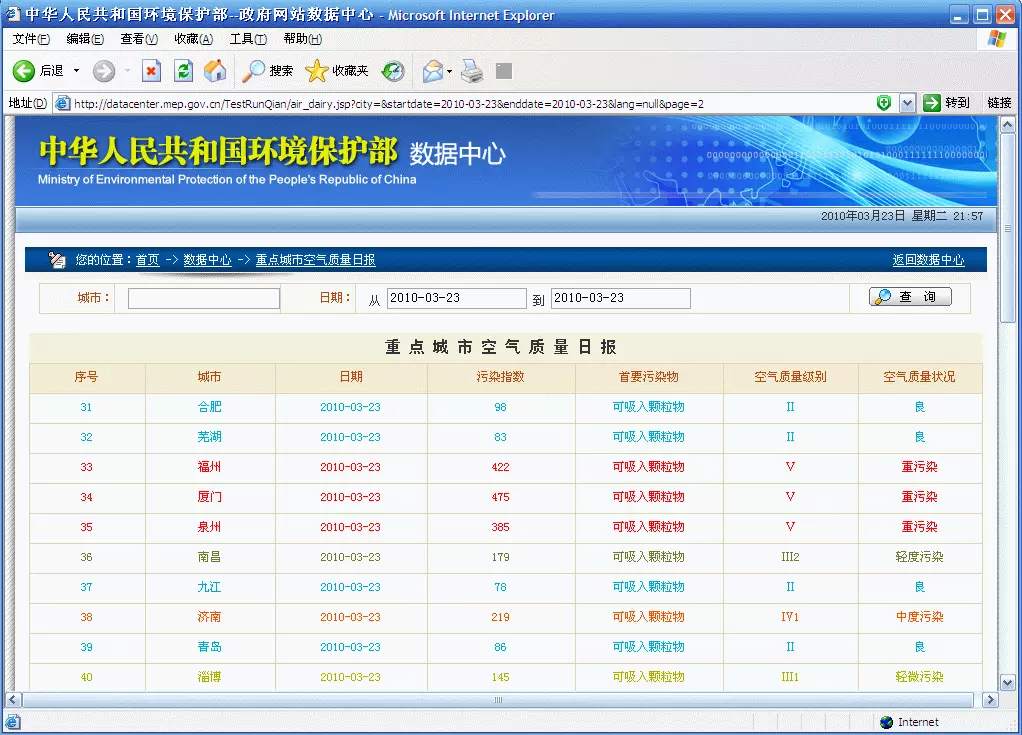1022x735 pixels.
Task: Open the 编辑 (Edit) menu
Action: coord(85,39)
